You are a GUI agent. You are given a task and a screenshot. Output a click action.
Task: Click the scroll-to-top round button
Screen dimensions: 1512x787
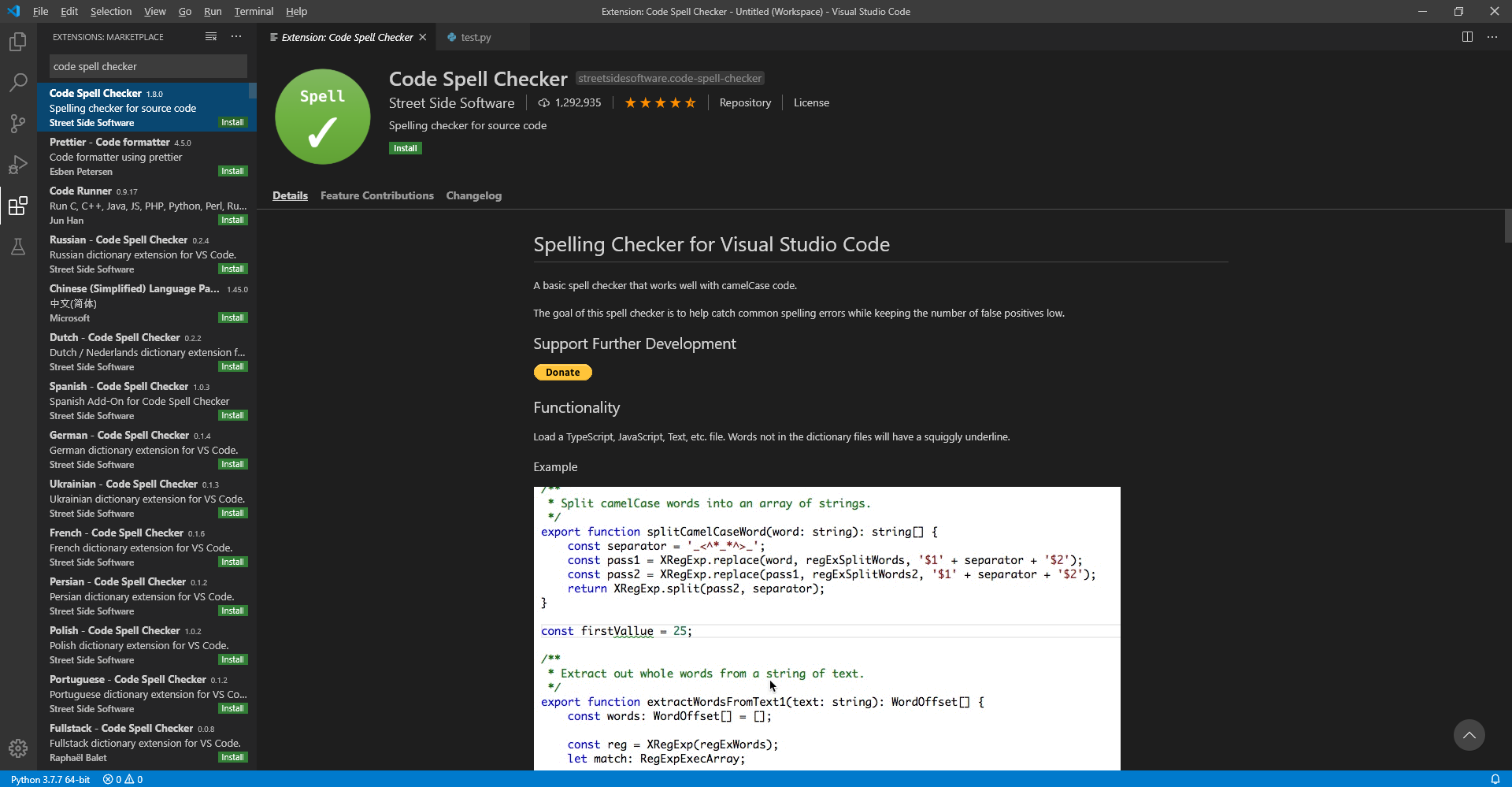[1469, 735]
